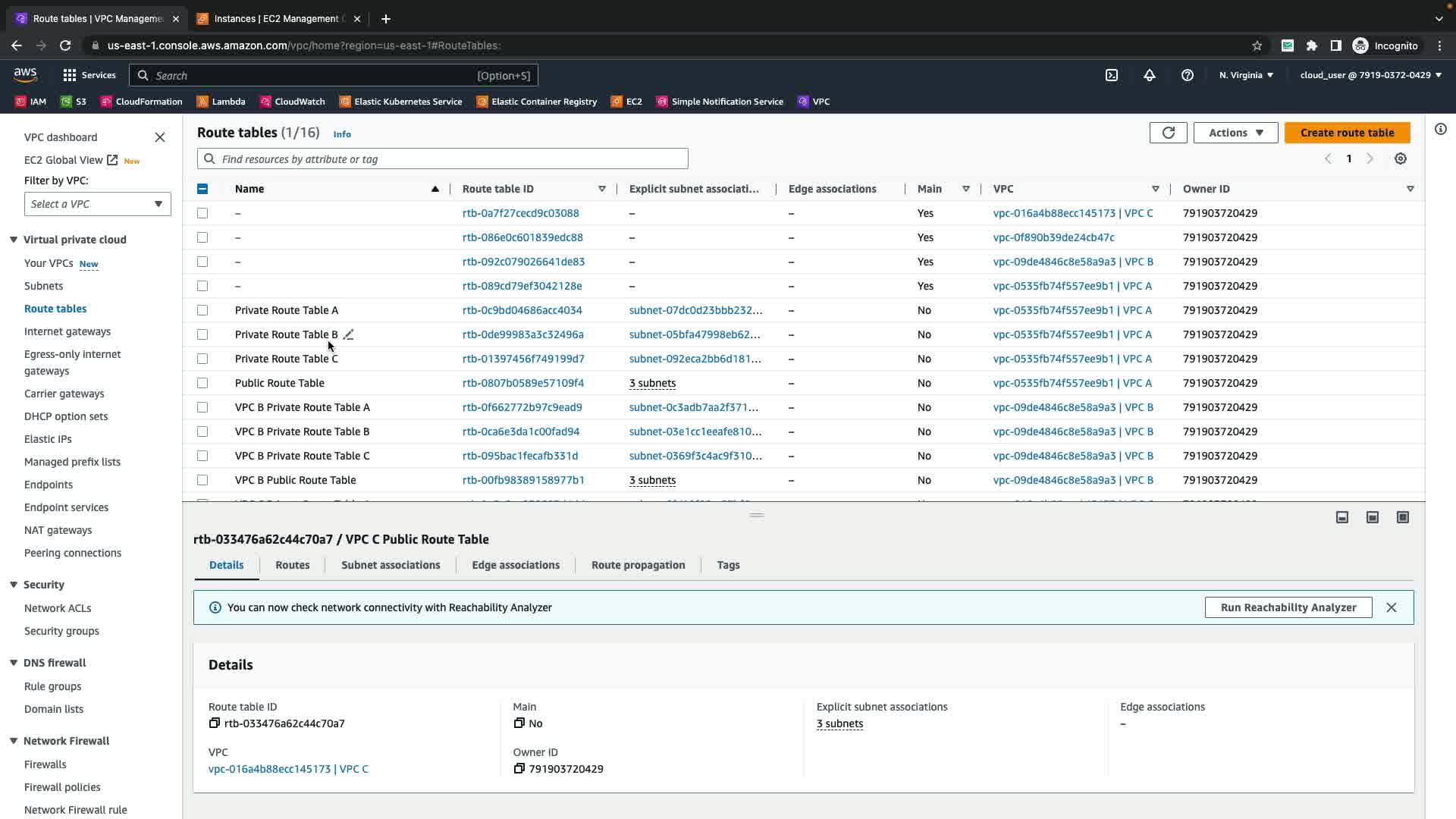Open table preferences gear icon

pyautogui.click(x=1400, y=158)
